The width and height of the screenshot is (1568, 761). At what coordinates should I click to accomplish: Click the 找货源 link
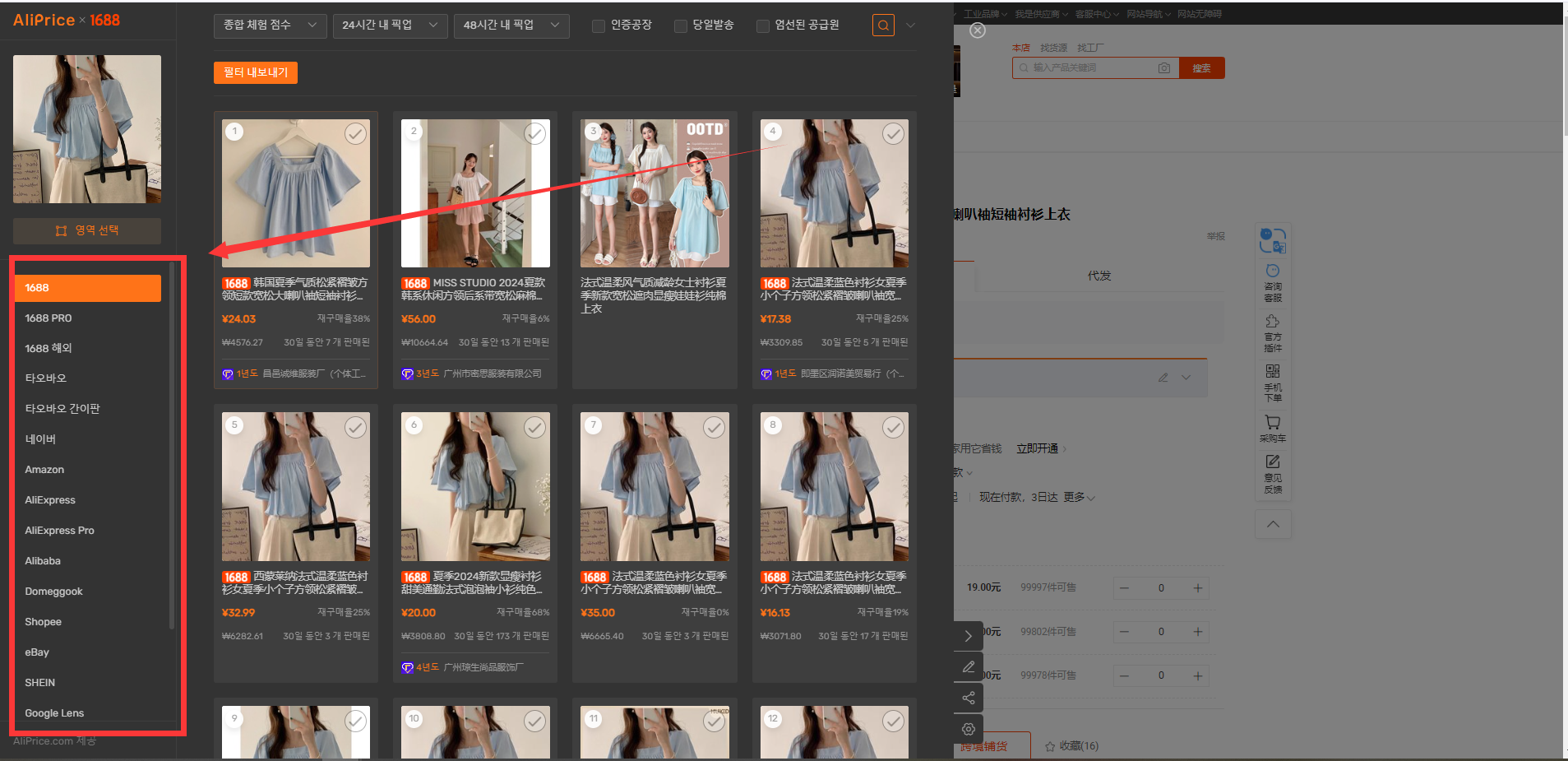[x=1053, y=48]
